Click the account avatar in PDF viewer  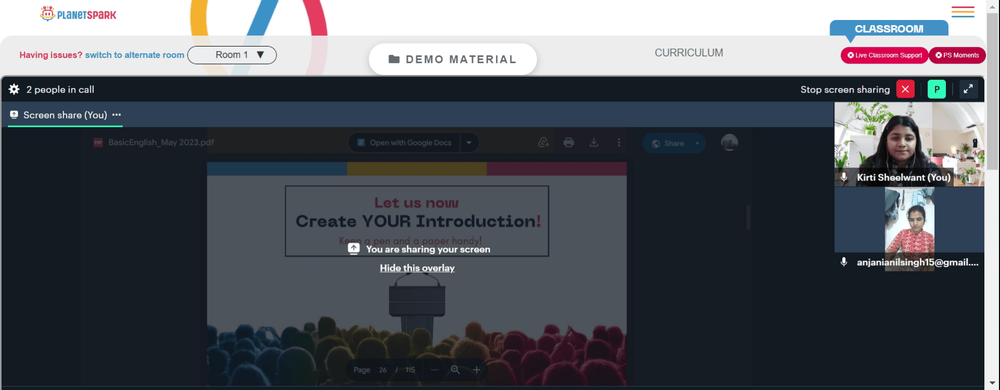pos(730,143)
